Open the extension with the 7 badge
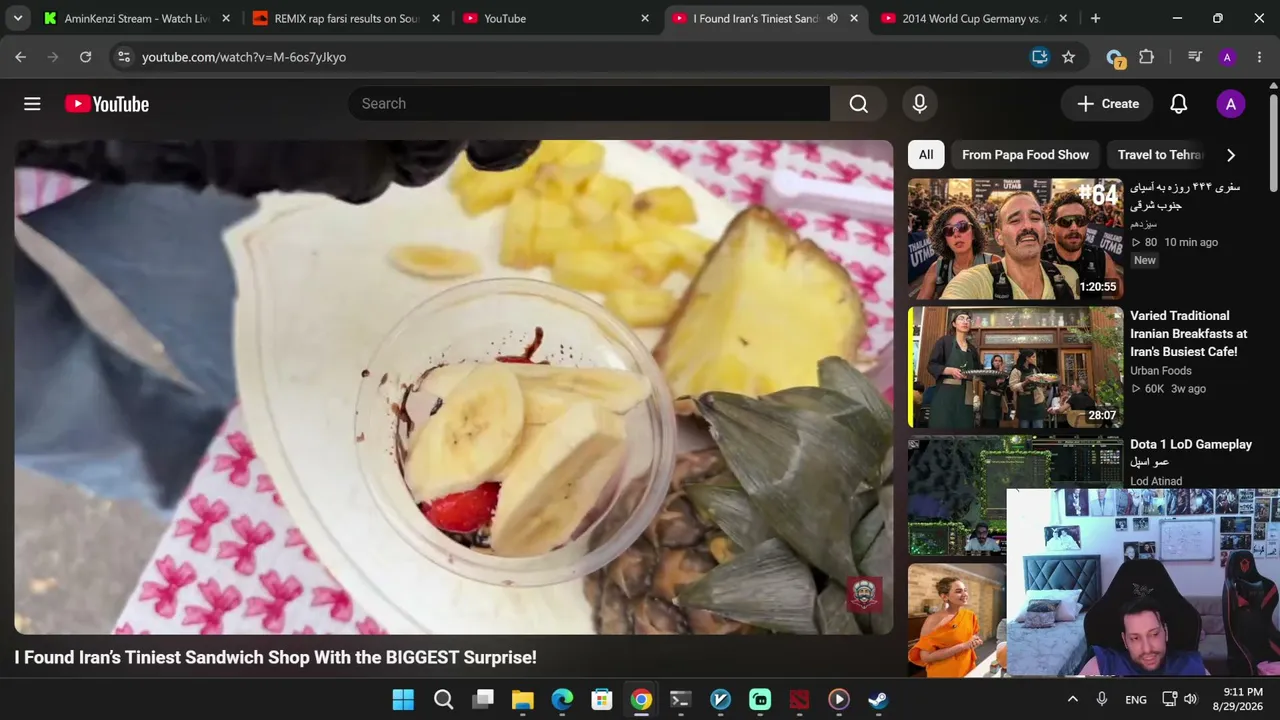Screen dimensions: 1280x720 (x=1115, y=58)
